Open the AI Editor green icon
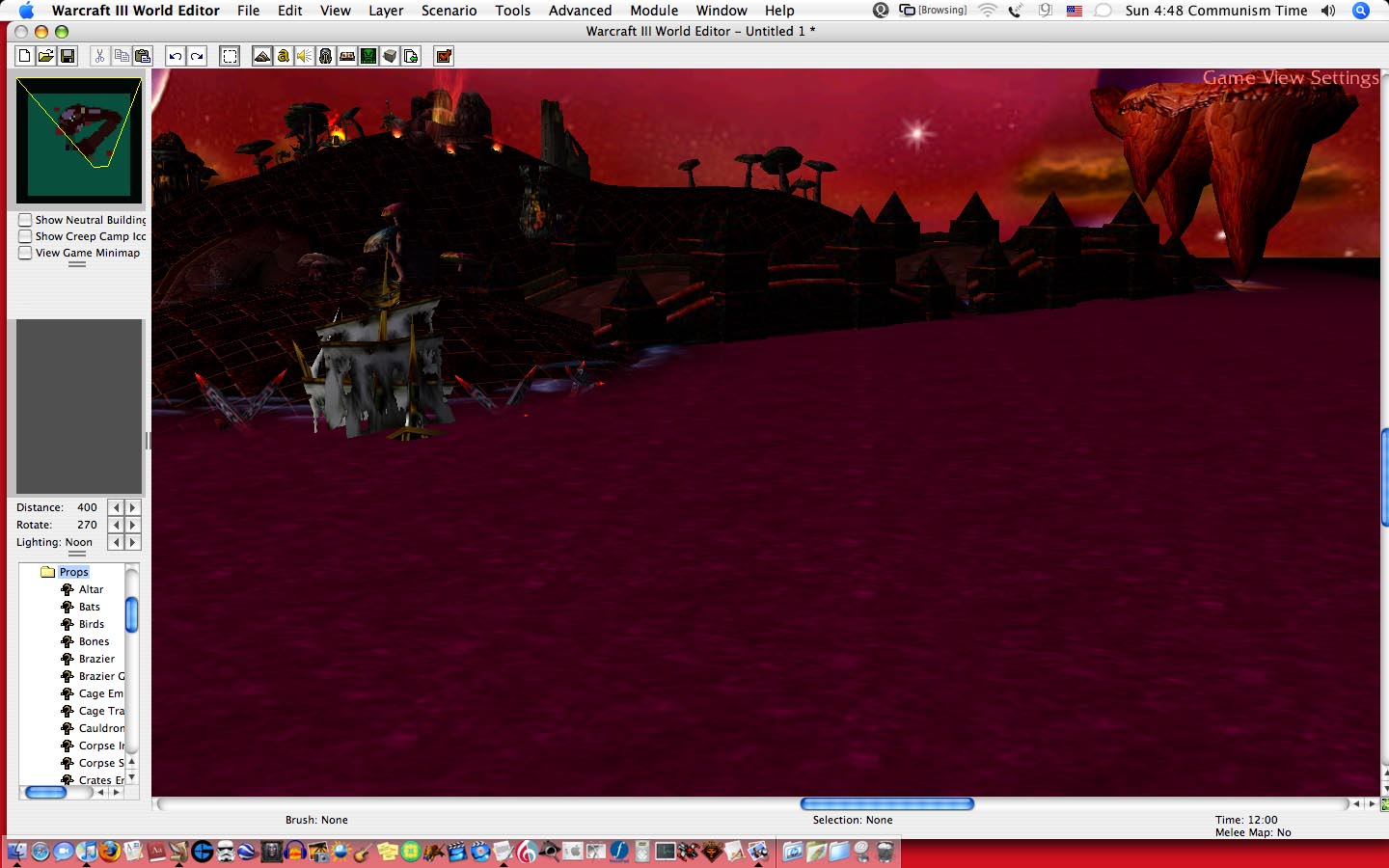This screenshot has height=868, width=1389. (368, 56)
